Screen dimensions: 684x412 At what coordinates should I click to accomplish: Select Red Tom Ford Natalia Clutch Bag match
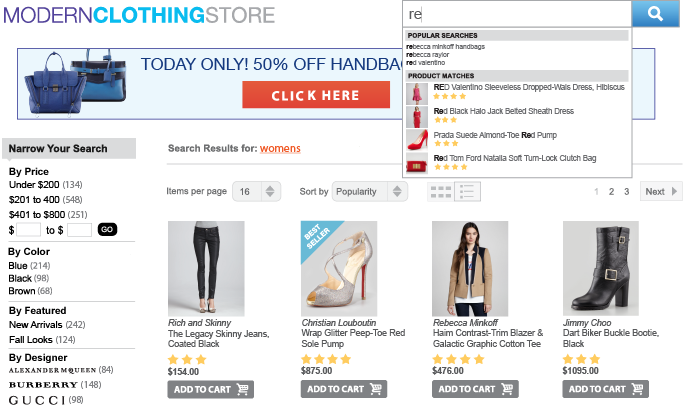click(515, 158)
